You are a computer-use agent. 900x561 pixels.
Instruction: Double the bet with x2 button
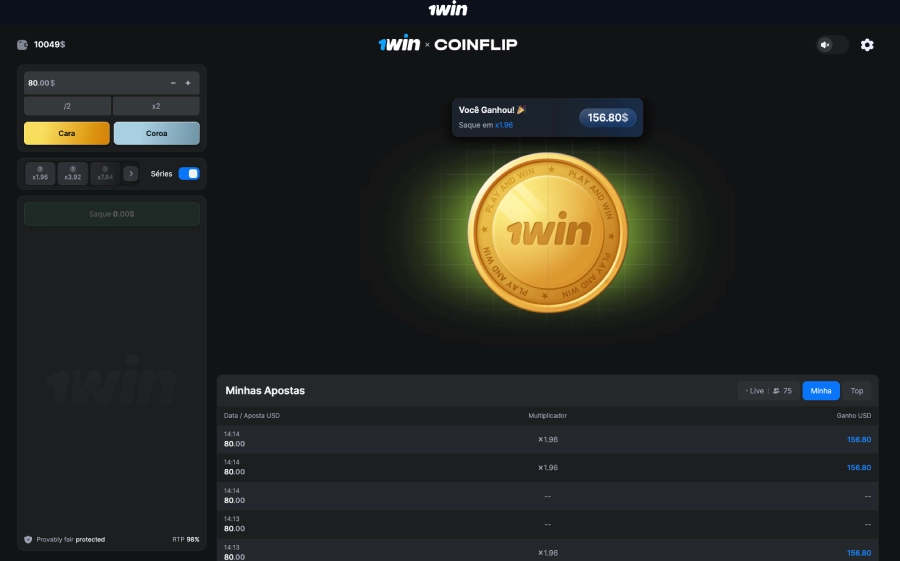(x=156, y=106)
